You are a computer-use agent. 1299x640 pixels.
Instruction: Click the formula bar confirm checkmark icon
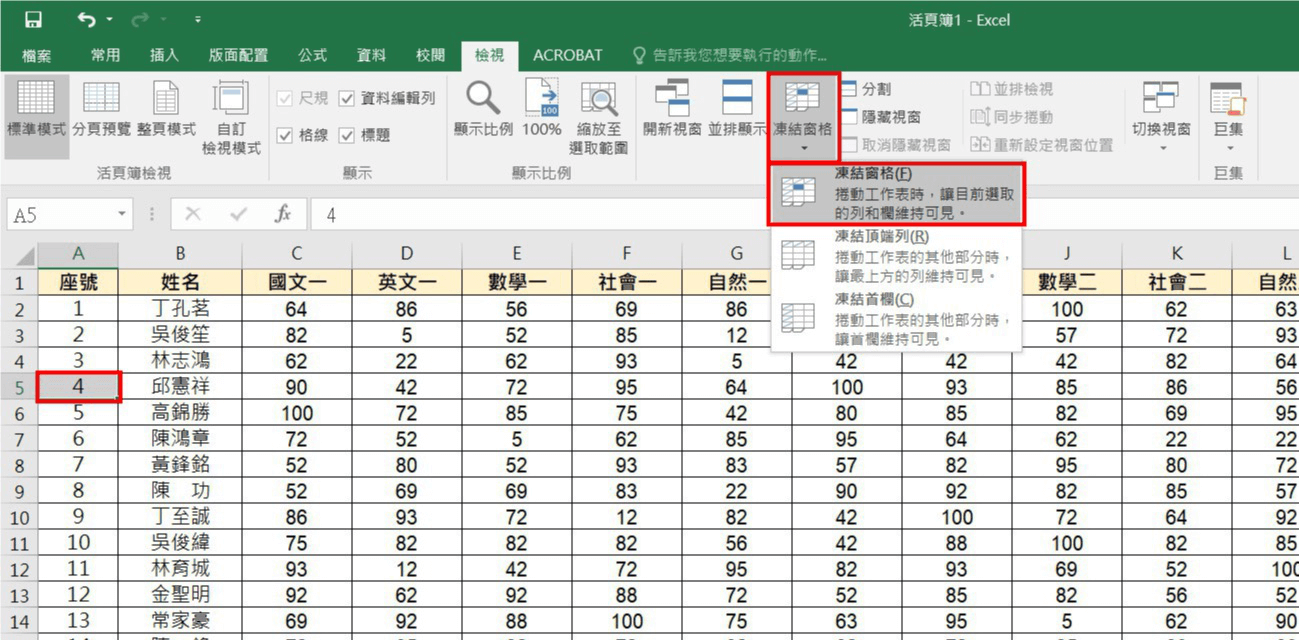click(238, 214)
